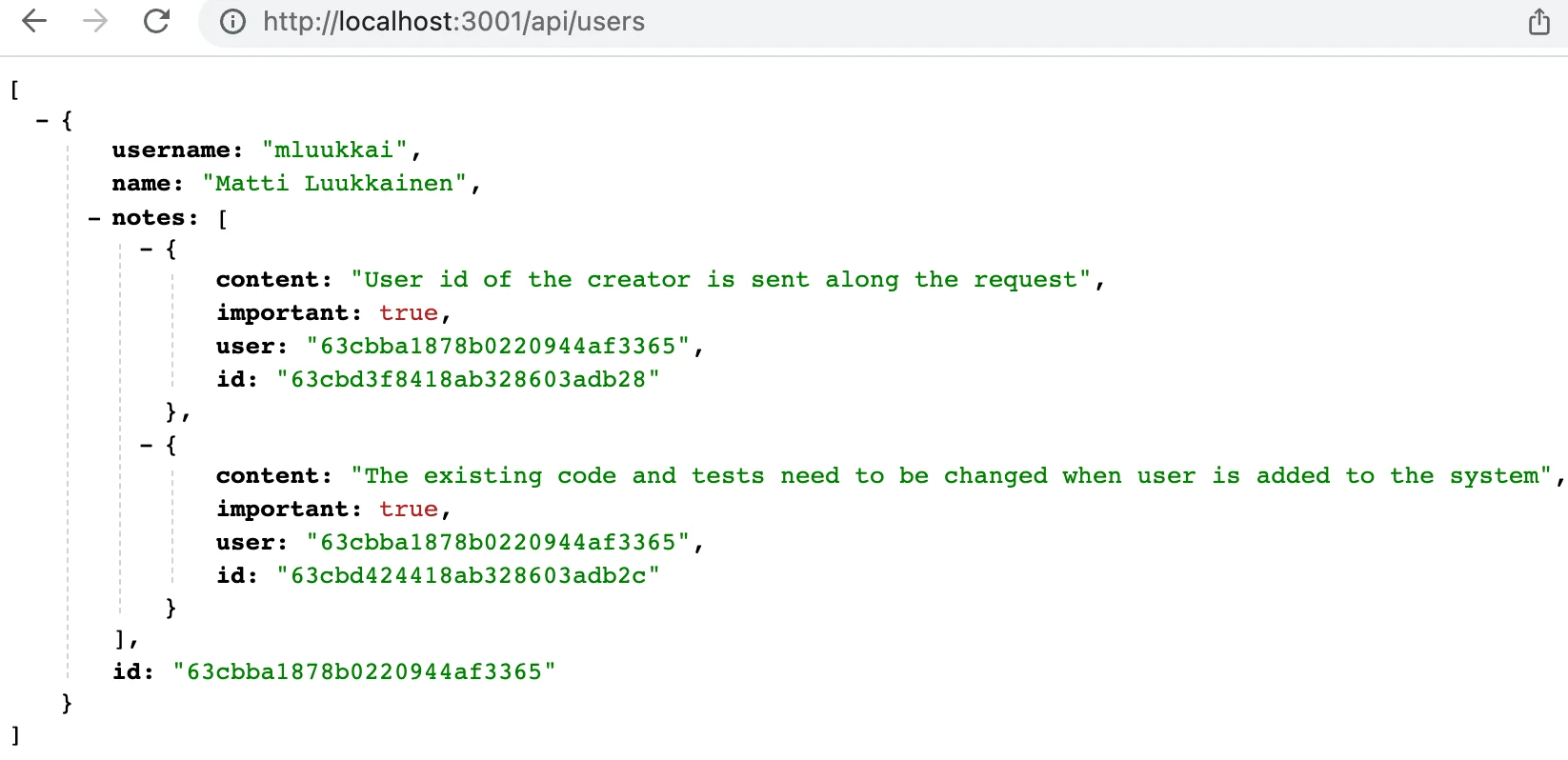Collapse the first note object
The image size is (1568, 760).
147,250
